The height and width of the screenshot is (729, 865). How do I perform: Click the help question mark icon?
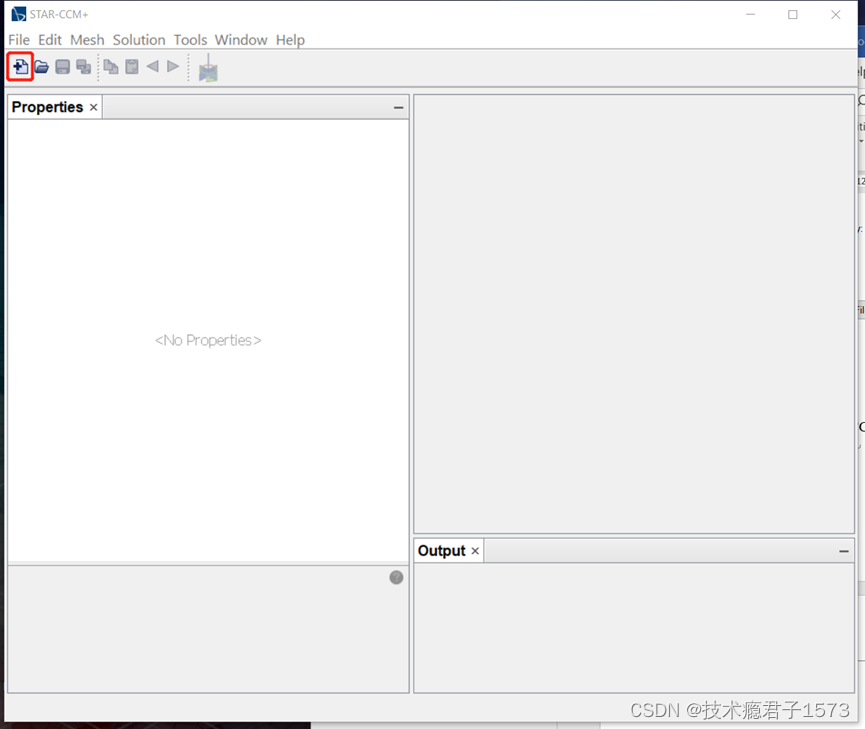tap(396, 577)
